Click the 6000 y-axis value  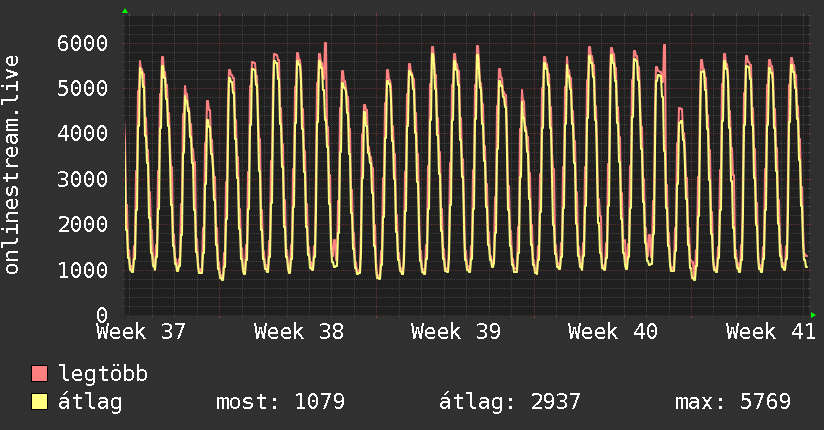83,43
